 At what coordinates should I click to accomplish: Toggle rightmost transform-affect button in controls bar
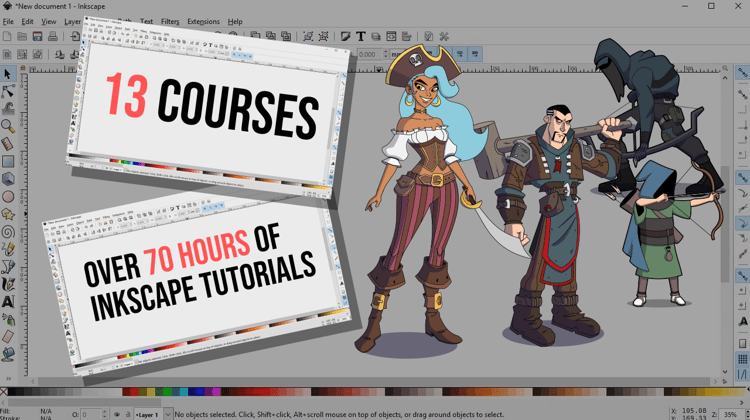pos(475,54)
